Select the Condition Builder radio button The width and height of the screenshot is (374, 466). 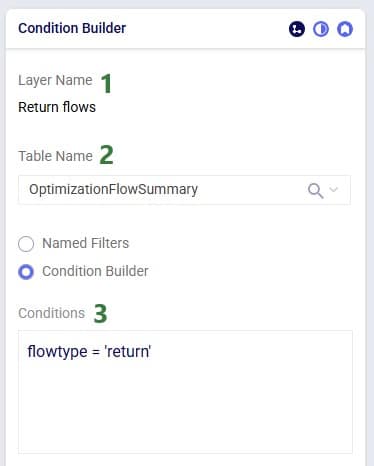coord(26,272)
